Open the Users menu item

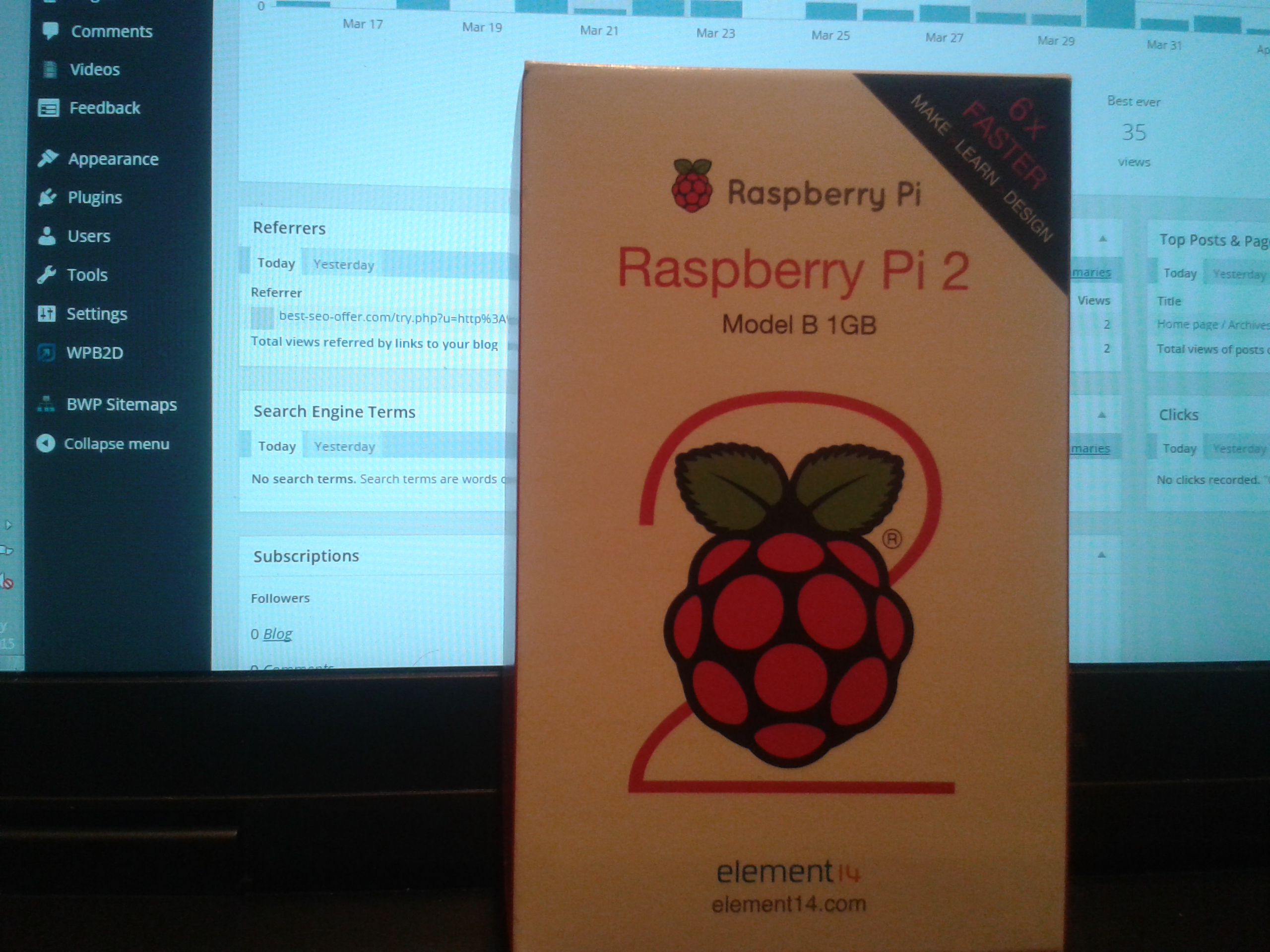[89, 236]
